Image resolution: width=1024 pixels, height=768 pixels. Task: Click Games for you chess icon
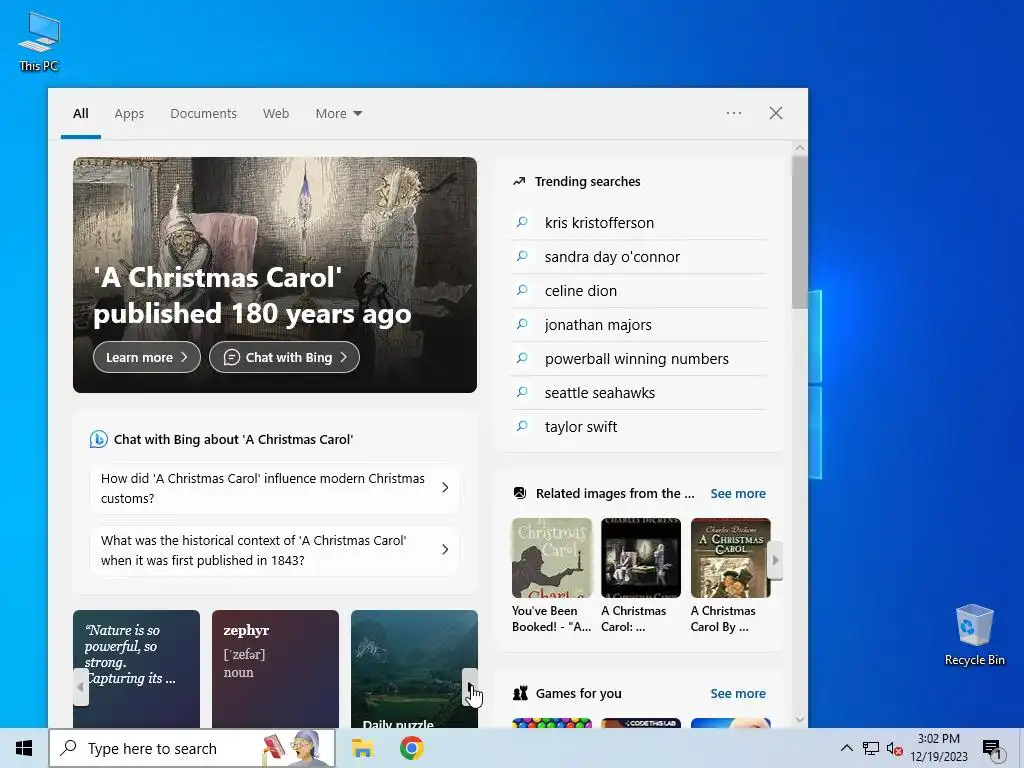(520, 694)
